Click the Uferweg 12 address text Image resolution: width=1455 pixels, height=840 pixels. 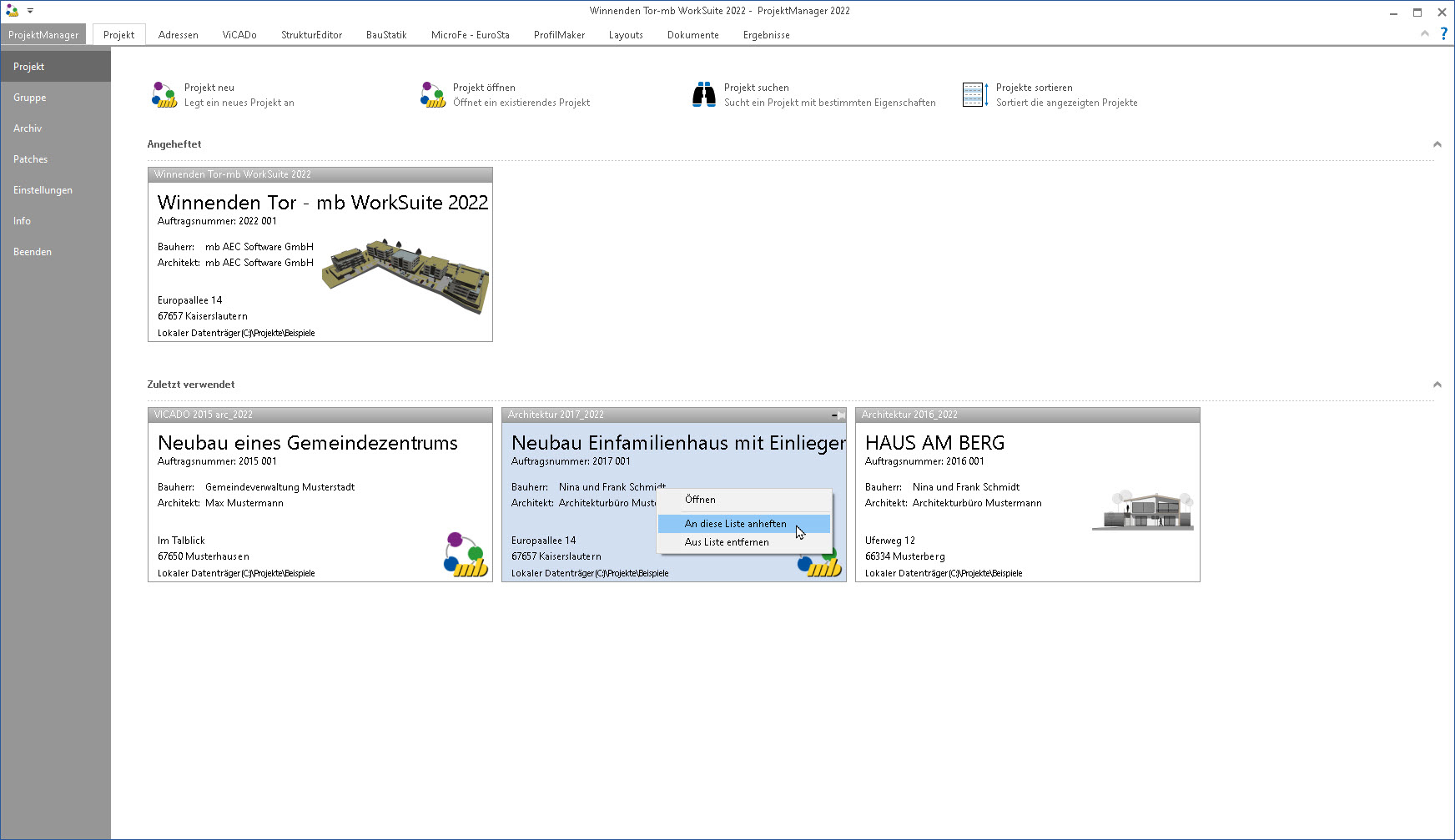tap(890, 541)
